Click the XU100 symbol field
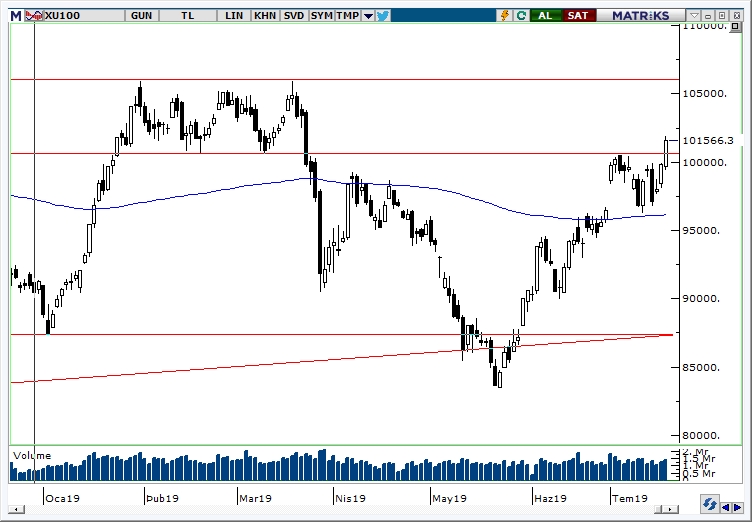 coord(84,15)
